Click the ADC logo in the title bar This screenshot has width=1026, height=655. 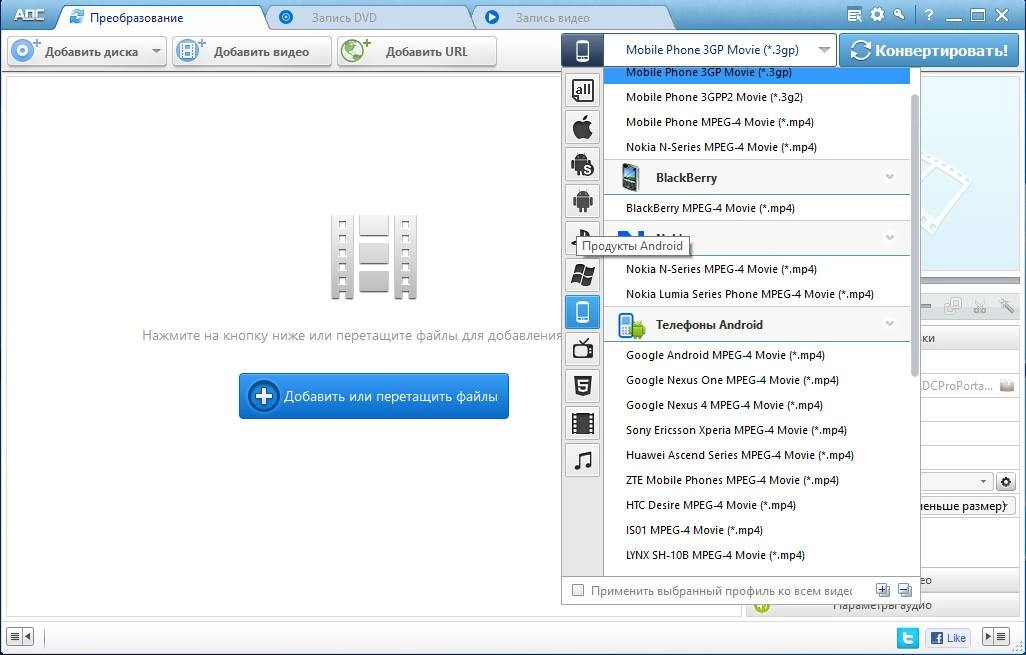click(29, 15)
